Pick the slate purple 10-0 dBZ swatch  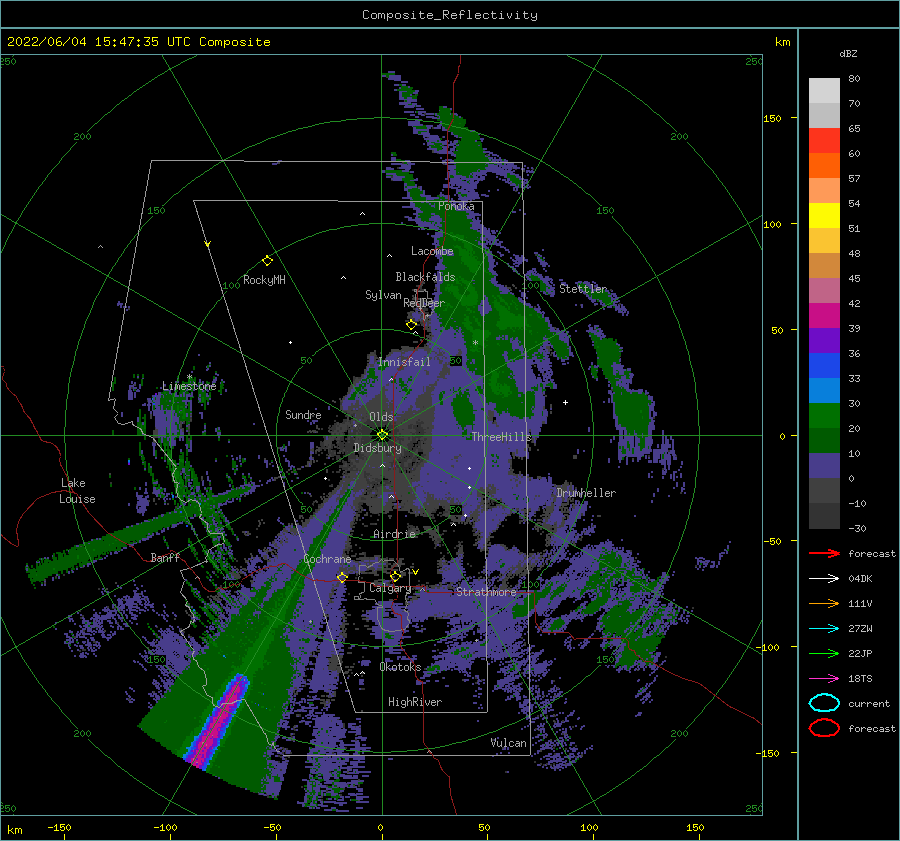click(824, 466)
